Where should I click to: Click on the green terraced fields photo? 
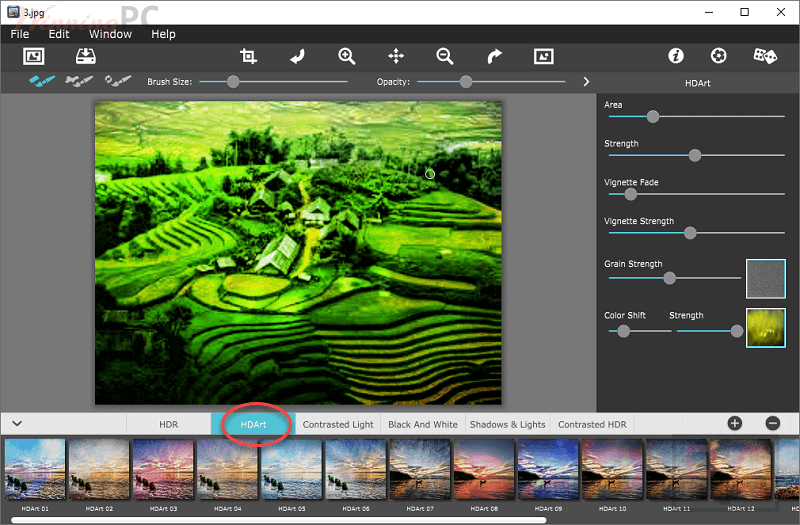point(298,253)
